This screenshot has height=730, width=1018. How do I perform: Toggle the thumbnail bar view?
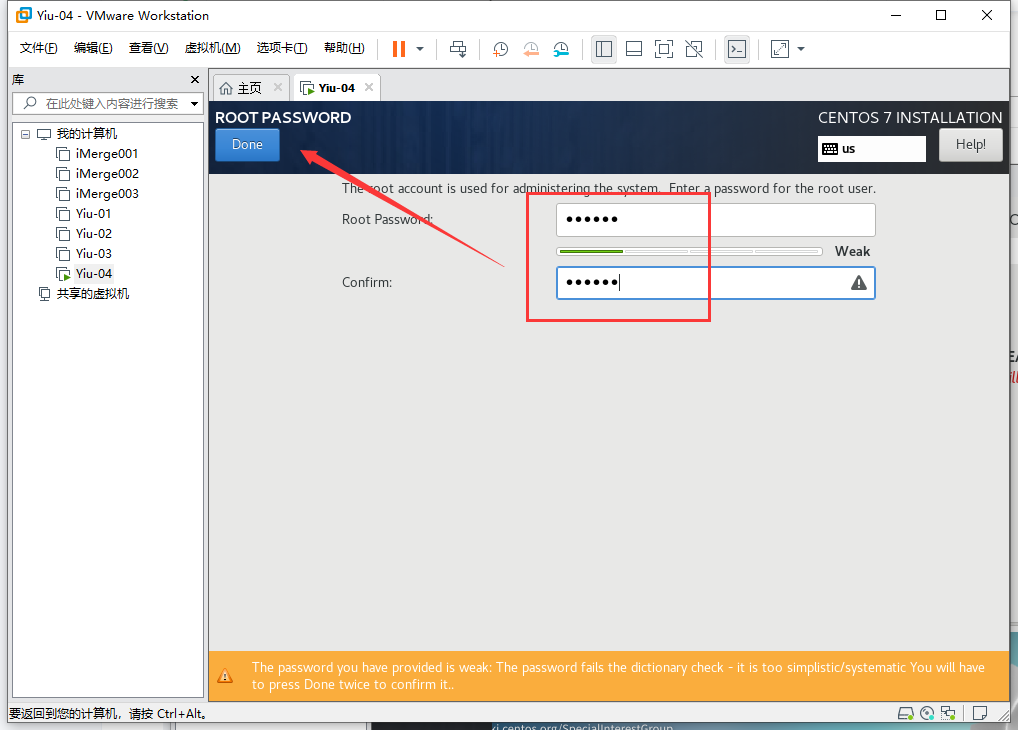(x=634, y=49)
